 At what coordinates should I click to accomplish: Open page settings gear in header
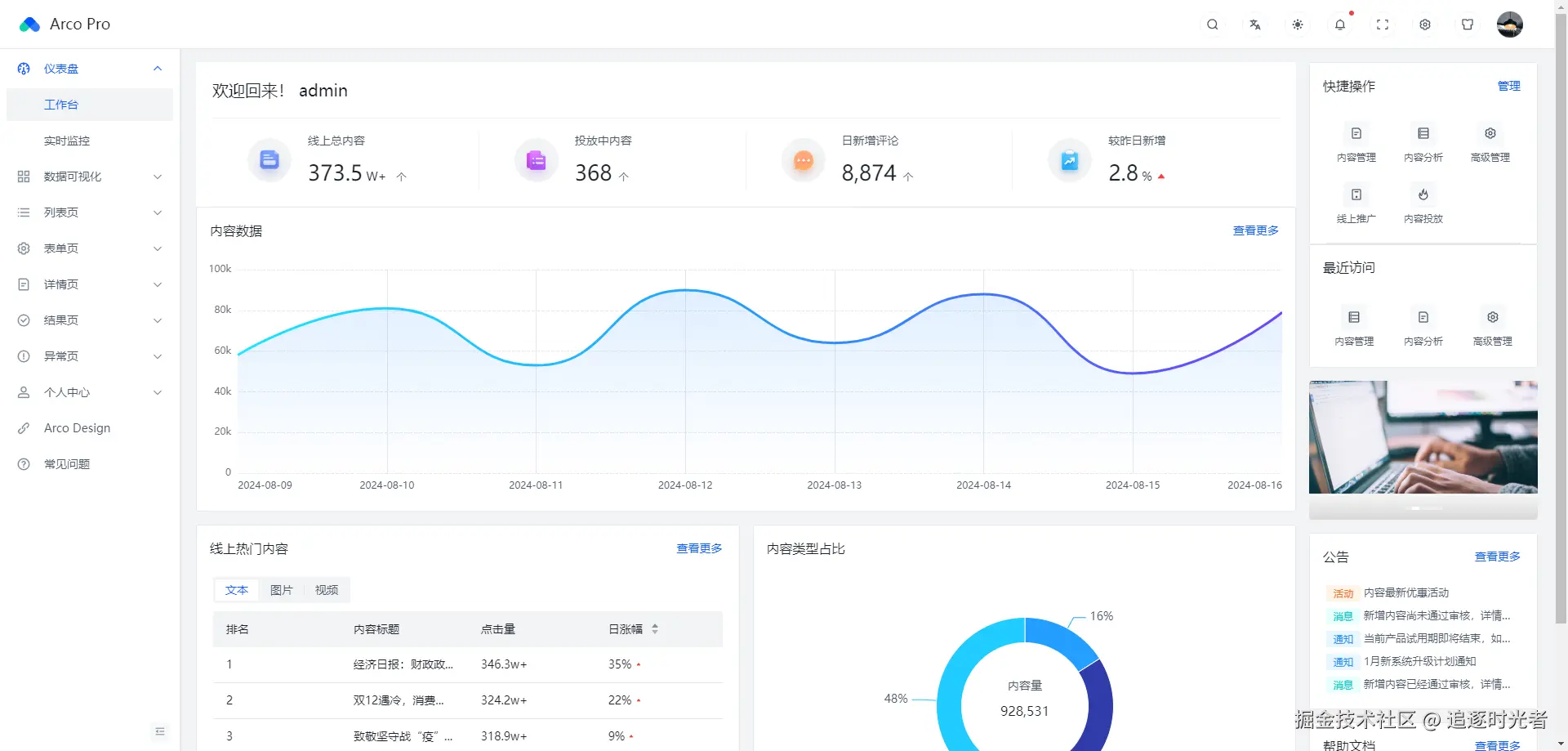(x=1425, y=25)
